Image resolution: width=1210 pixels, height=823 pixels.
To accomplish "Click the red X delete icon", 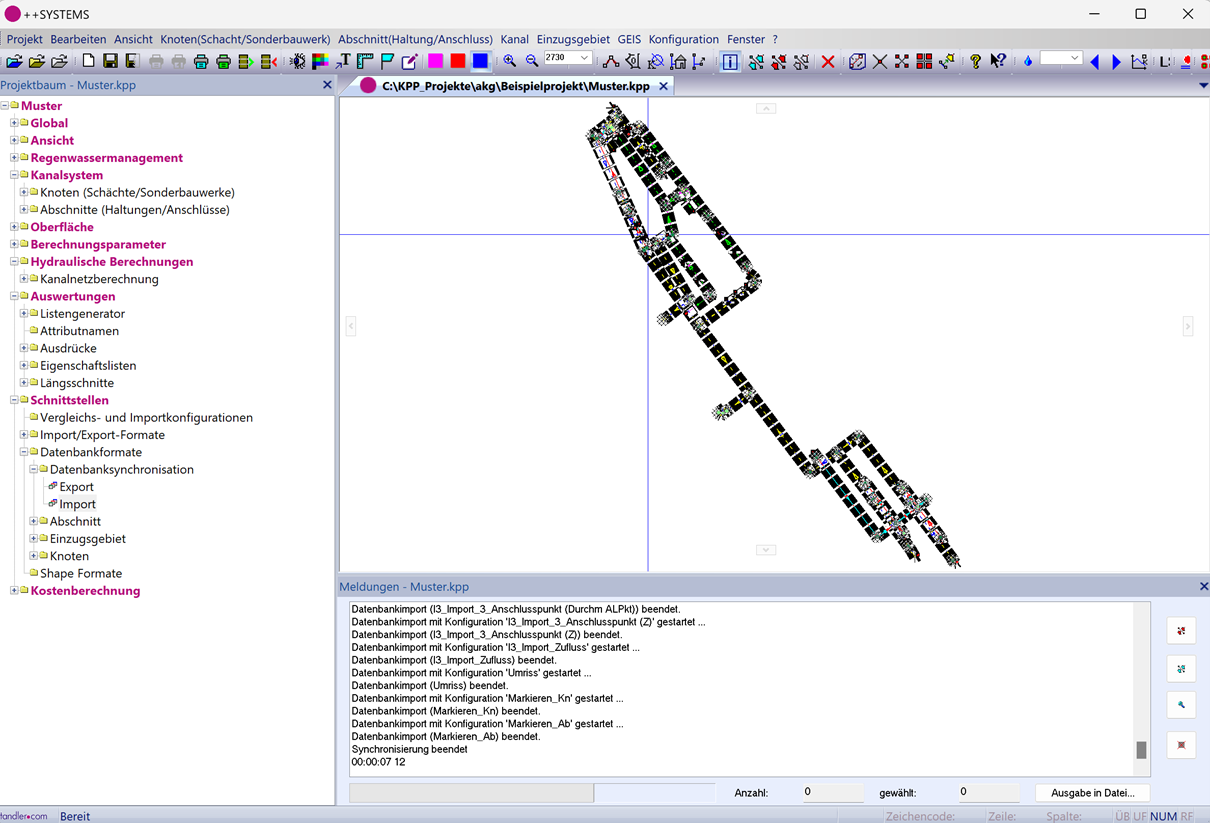I will (x=828, y=62).
